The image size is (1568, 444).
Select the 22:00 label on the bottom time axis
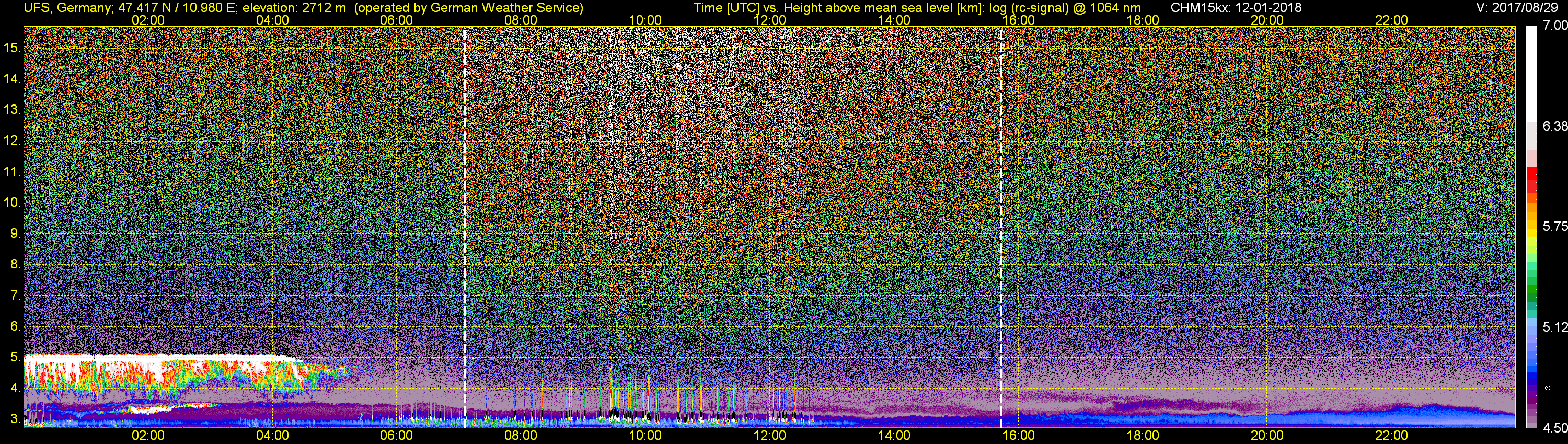pyautogui.click(x=1391, y=436)
